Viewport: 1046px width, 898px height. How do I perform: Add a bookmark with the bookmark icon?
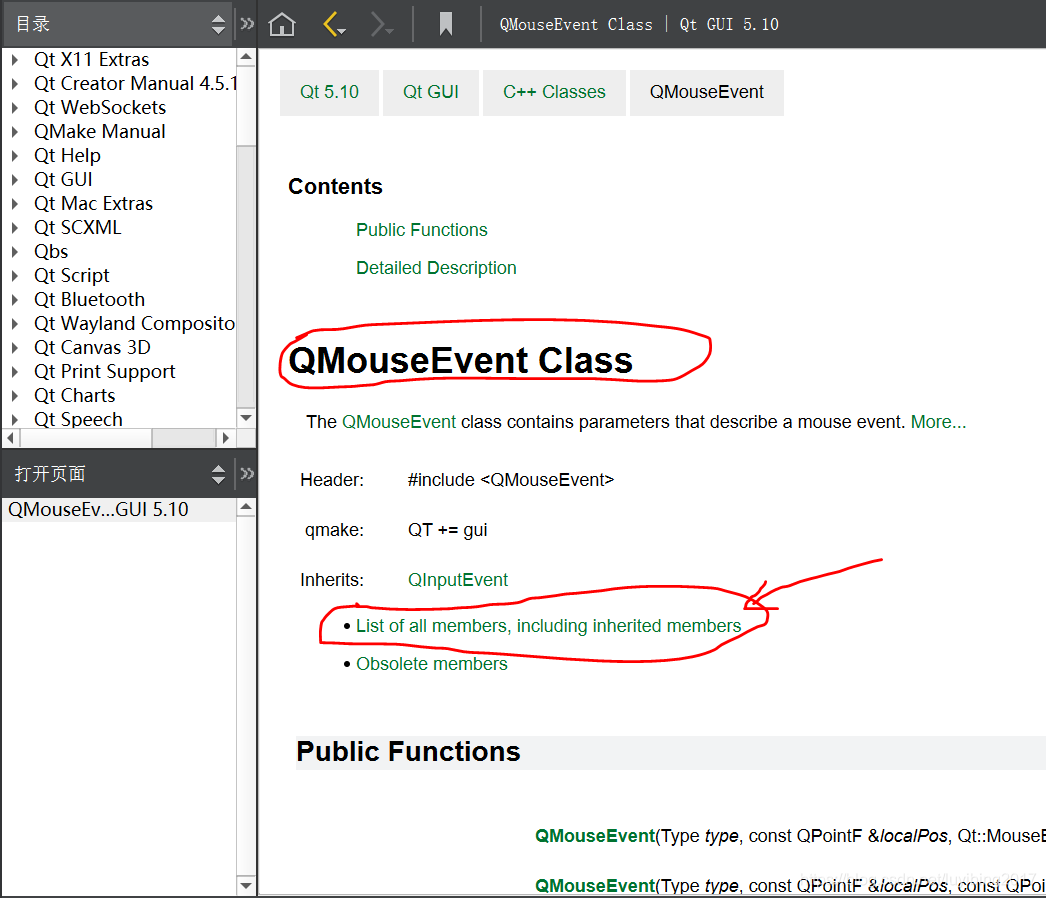coord(446,25)
